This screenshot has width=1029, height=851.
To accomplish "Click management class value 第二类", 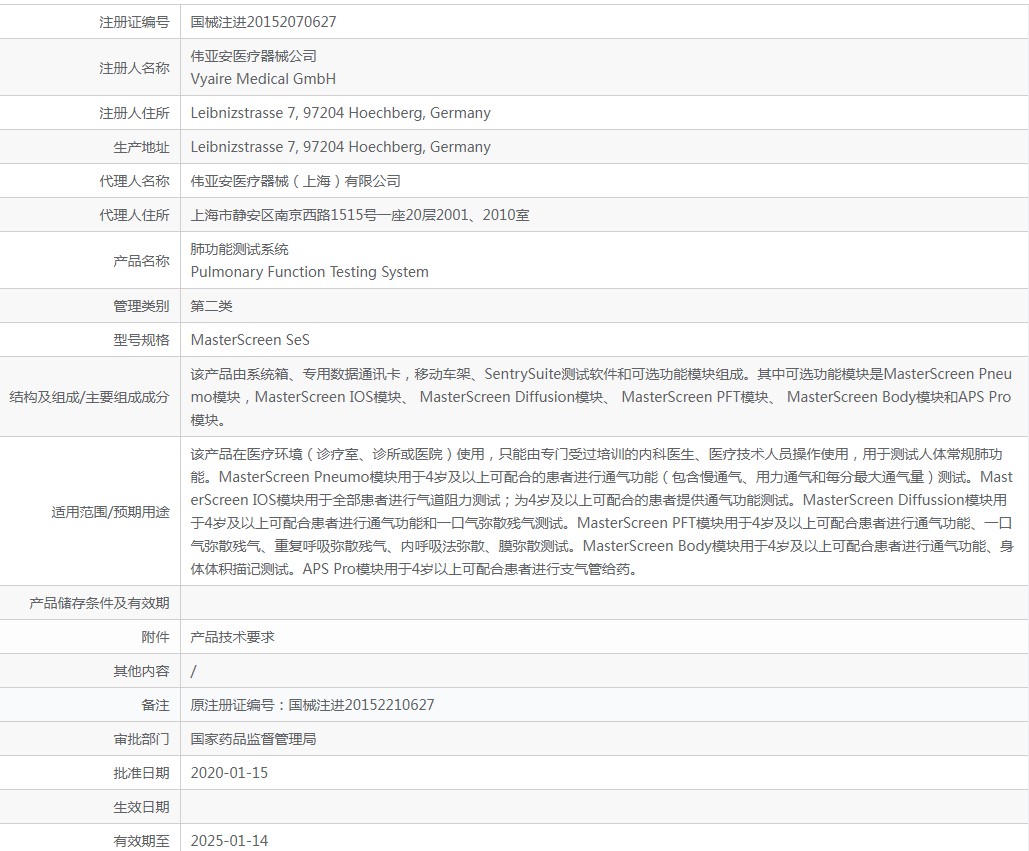I will coord(211,306).
